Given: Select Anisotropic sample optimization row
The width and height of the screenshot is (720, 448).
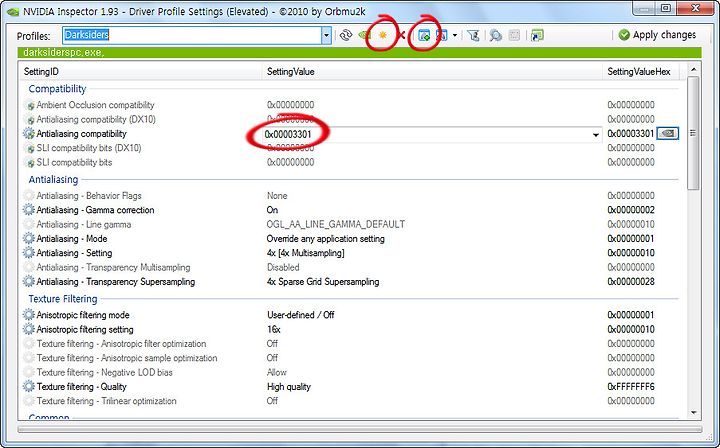Looking at the screenshot, I should (x=127, y=358).
